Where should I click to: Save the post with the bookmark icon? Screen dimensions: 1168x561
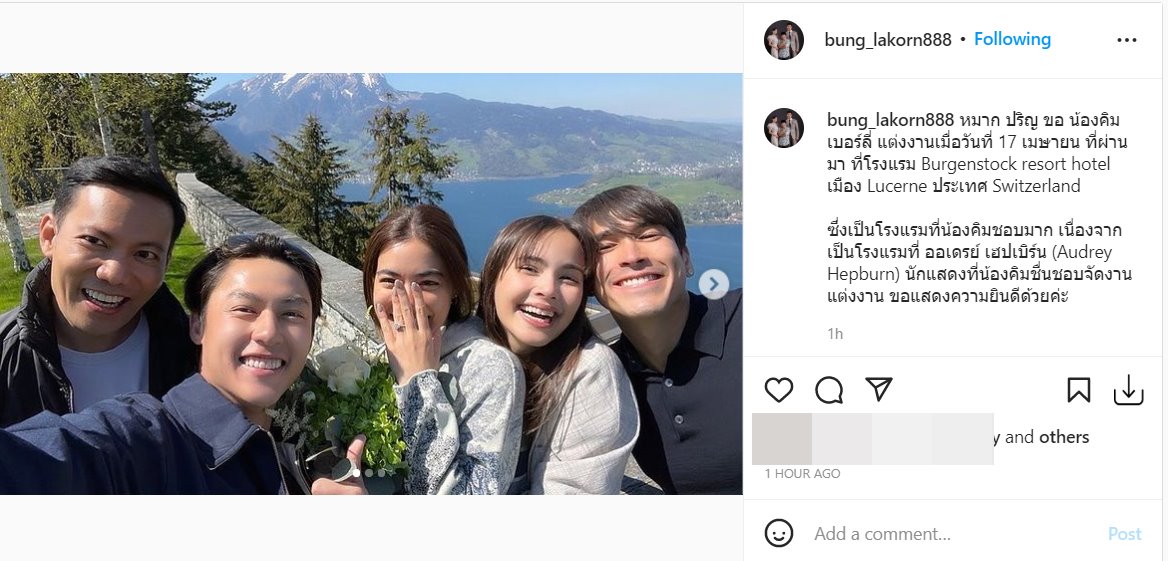point(1079,390)
